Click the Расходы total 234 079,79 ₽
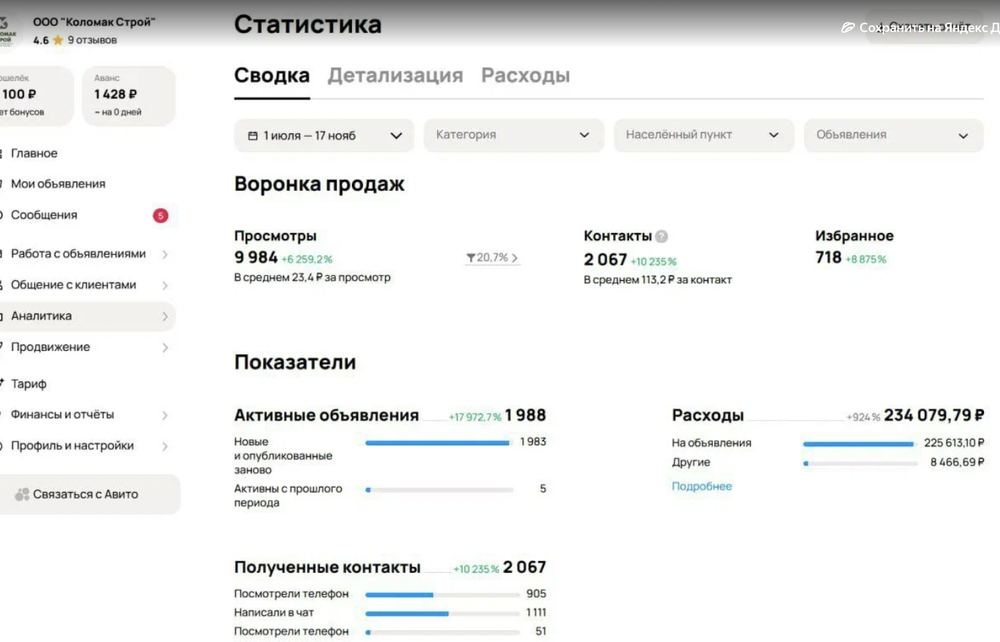This screenshot has height=642, width=1000. (x=934, y=415)
